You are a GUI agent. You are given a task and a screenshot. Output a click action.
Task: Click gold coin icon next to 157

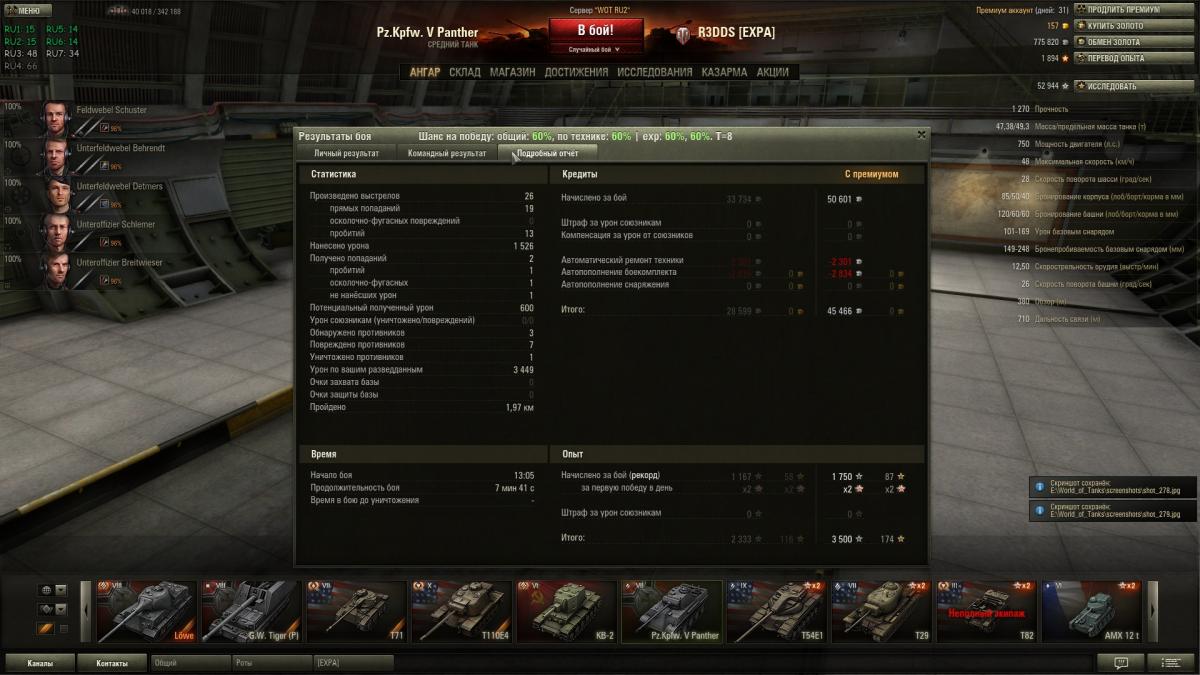point(1067,26)
